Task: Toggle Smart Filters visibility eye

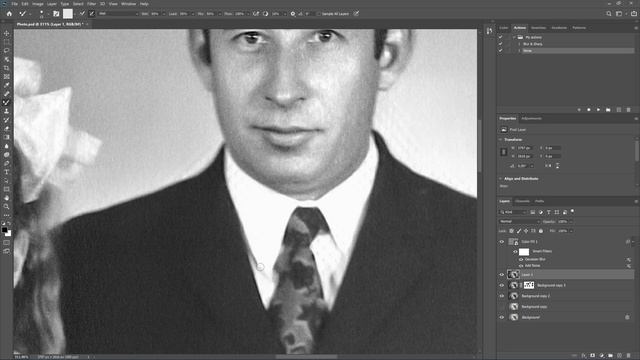Action: [516, 251]
